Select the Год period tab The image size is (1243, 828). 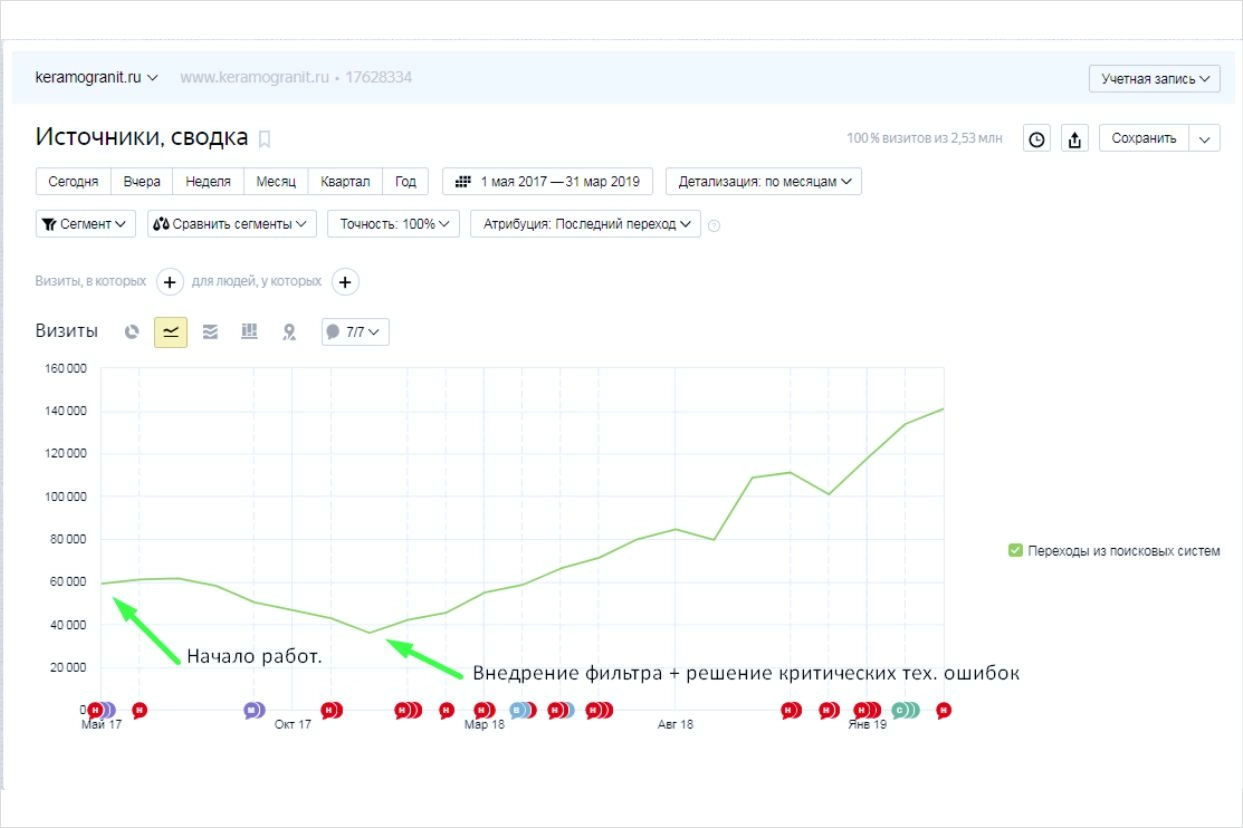(406, 182)
